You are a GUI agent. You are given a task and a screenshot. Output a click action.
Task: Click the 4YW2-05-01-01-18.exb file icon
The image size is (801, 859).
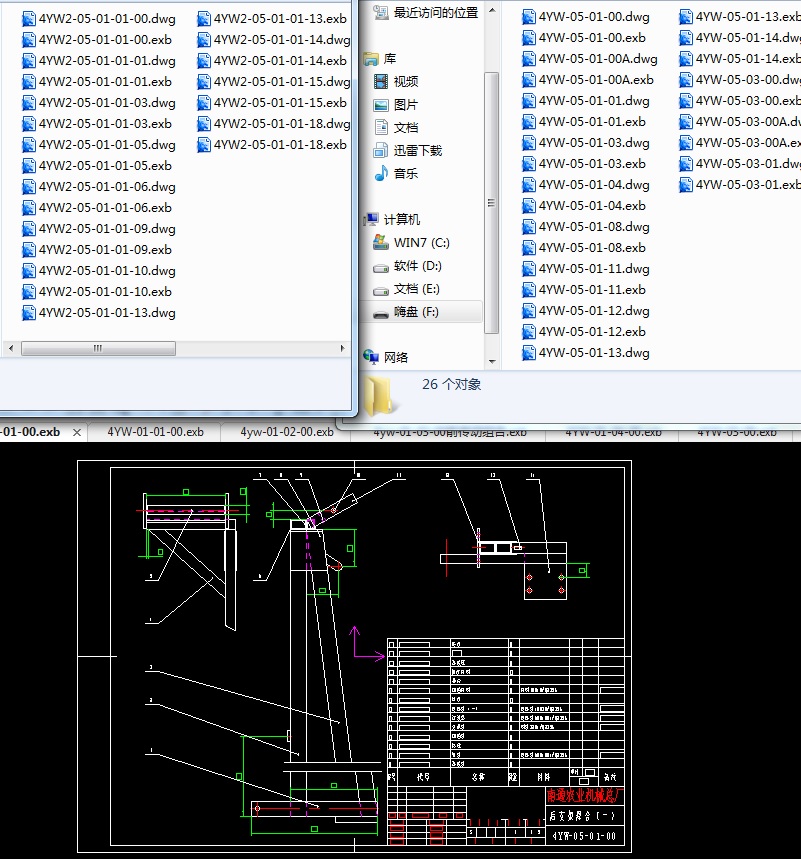click(203, 145)
